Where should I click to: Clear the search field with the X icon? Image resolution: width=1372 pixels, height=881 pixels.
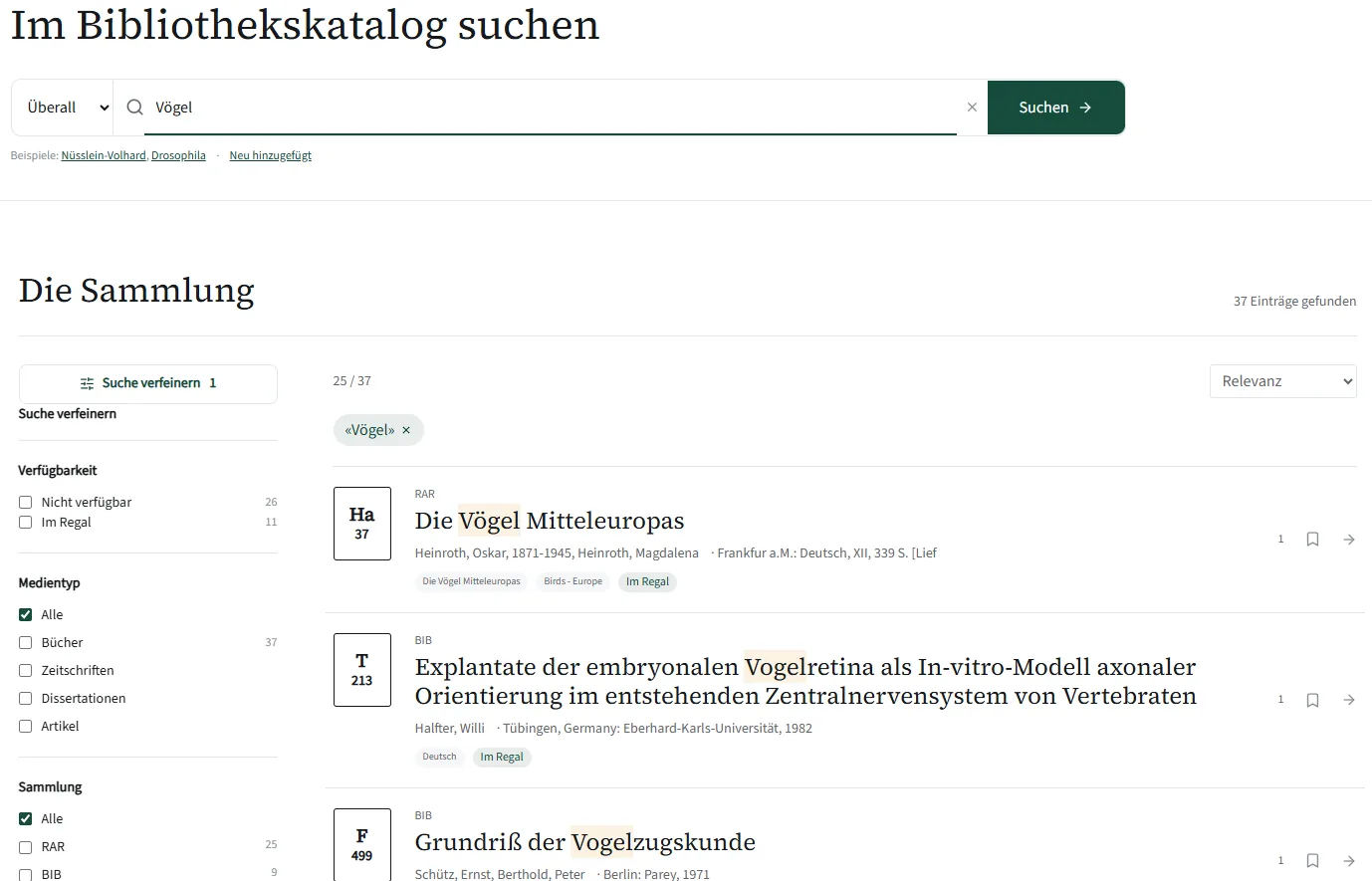(972, 108)
